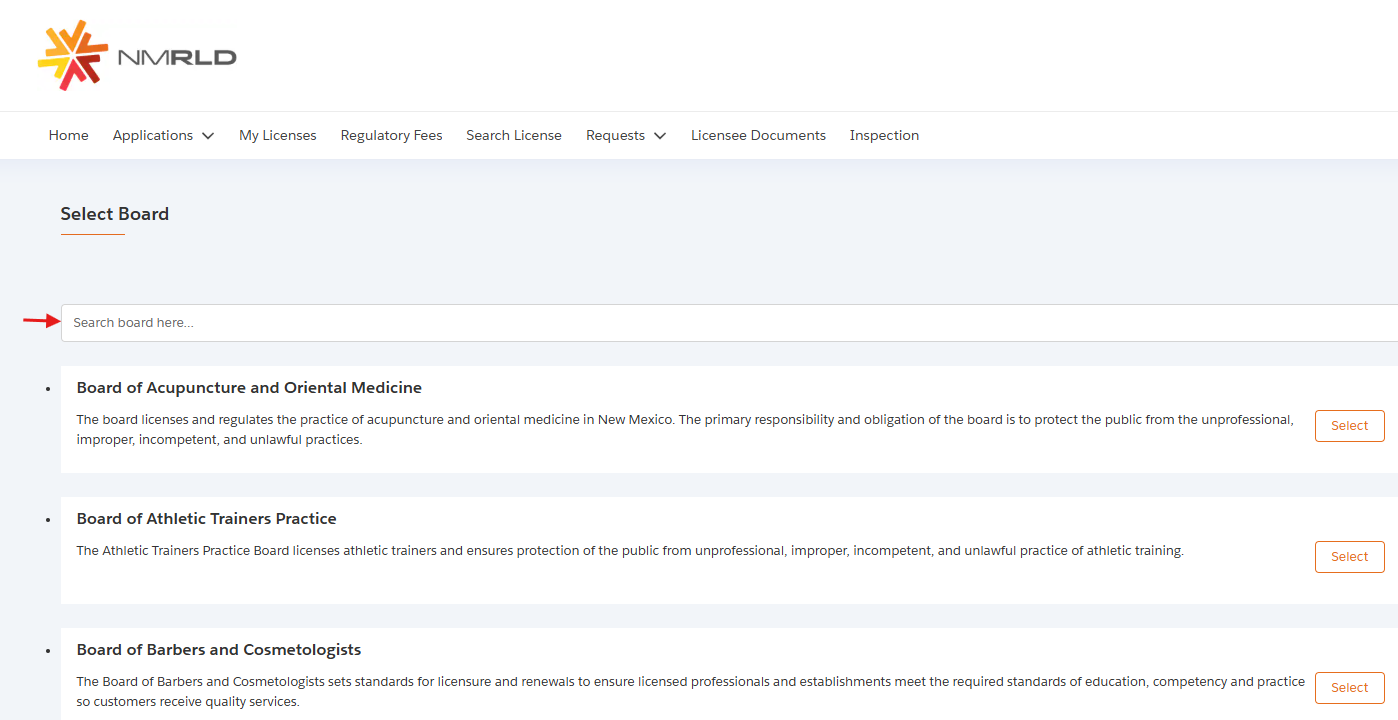Click the Board of Acupuncture and Oriental Medicine title
This screenshot has height=720, width=1398.
[249, 388]
